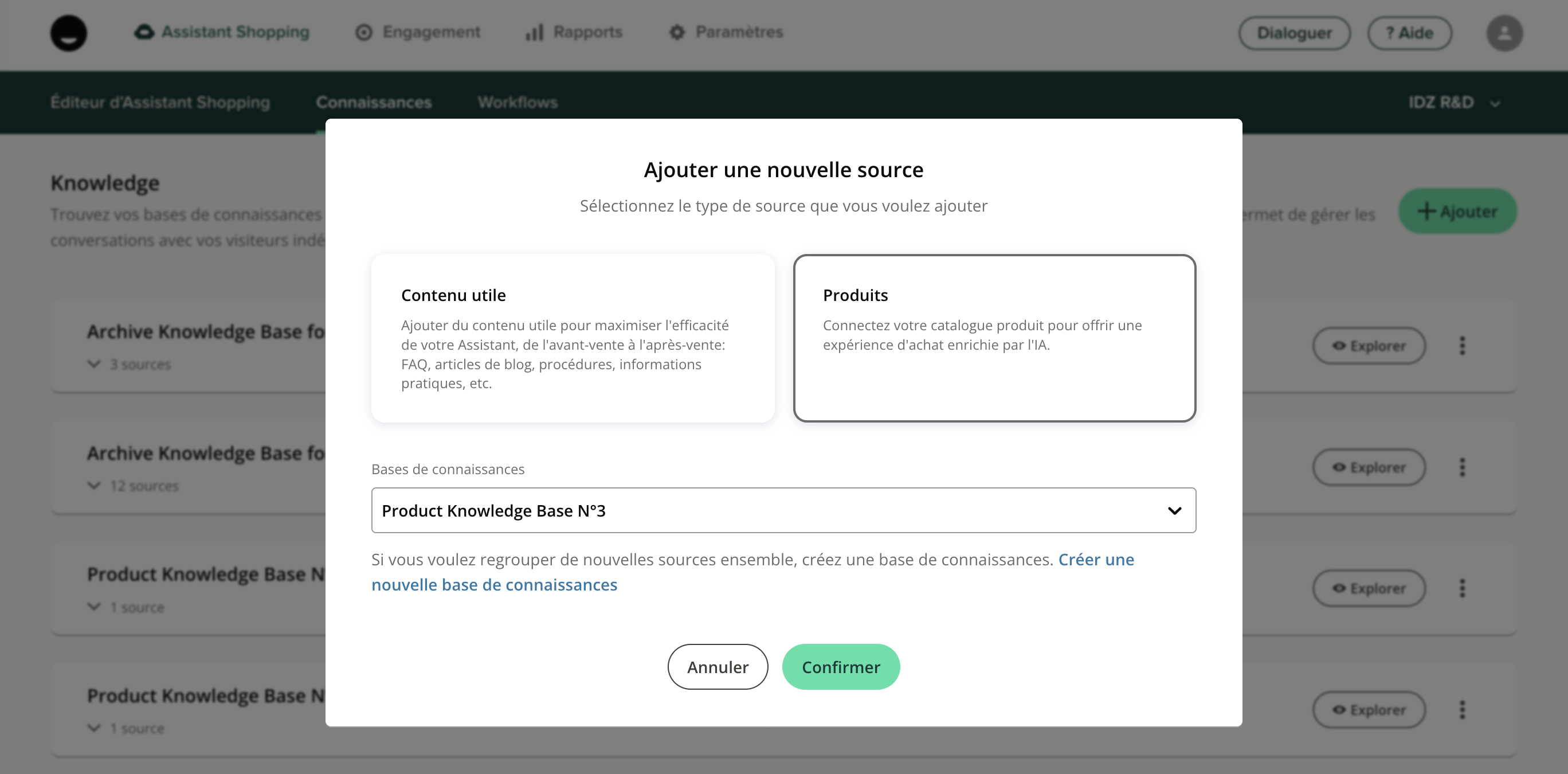
Task: Click the Paramètres gear icon
Action: point(677,32)
